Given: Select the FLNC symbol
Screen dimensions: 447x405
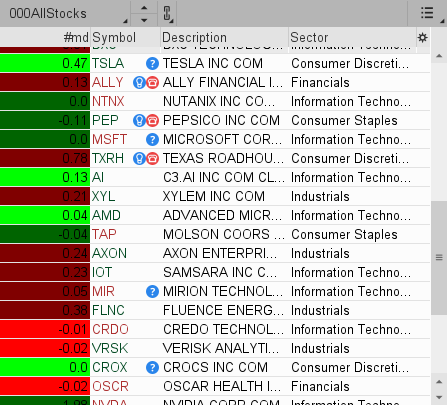Looking at the screenshot, I should pyautogui.click(x=108, y=310).
